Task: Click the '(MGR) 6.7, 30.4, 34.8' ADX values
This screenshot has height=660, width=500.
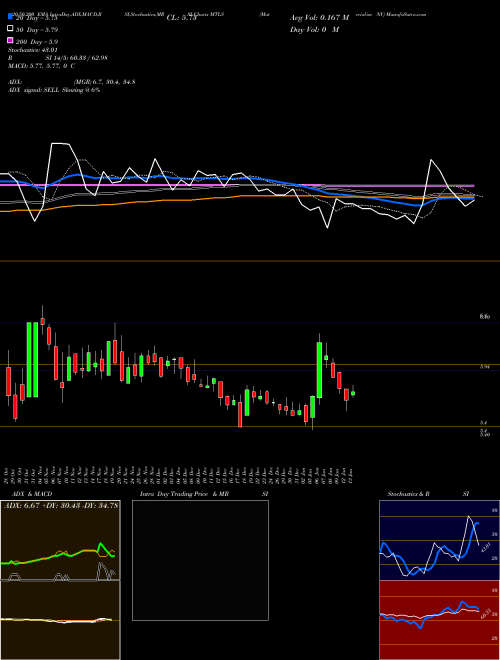Action: [104, 82]
